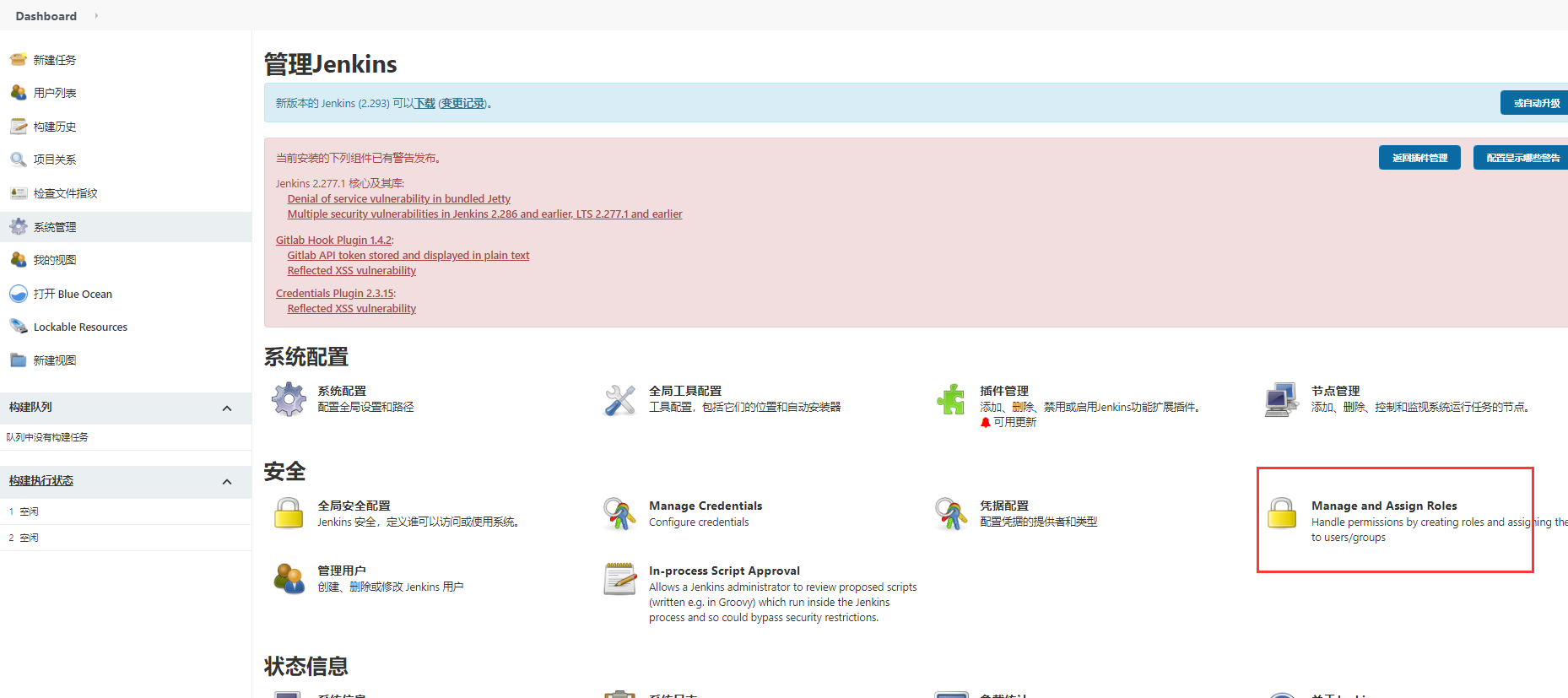Open Lockable Resources menu entry
Image resolution: width=1568 pixels, height=698 pixels.
pos(80,327)
